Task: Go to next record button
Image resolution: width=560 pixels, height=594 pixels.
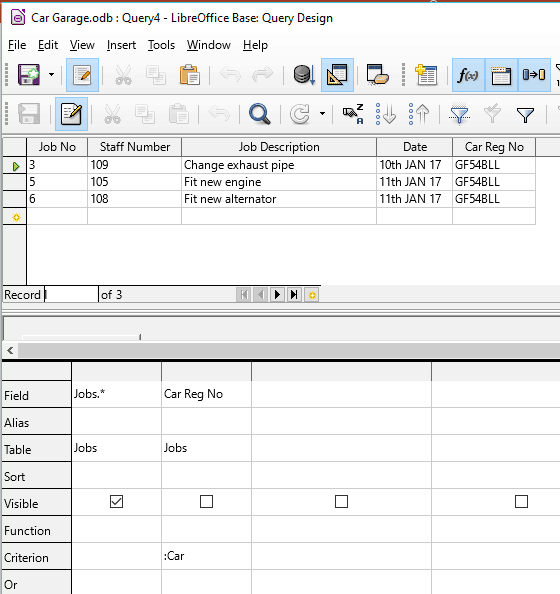Action: coord(277,294)
